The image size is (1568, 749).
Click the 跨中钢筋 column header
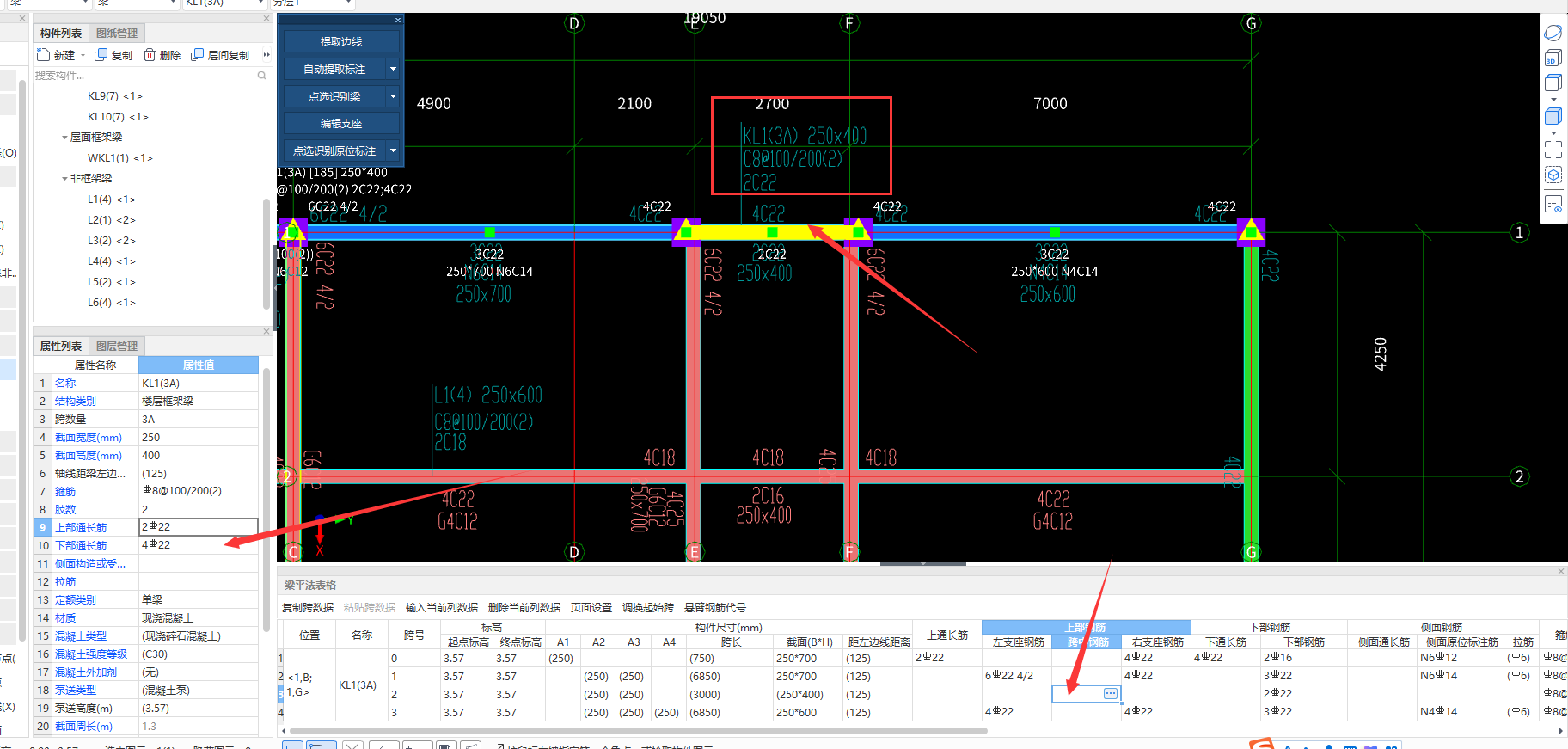pos(1087,642)
